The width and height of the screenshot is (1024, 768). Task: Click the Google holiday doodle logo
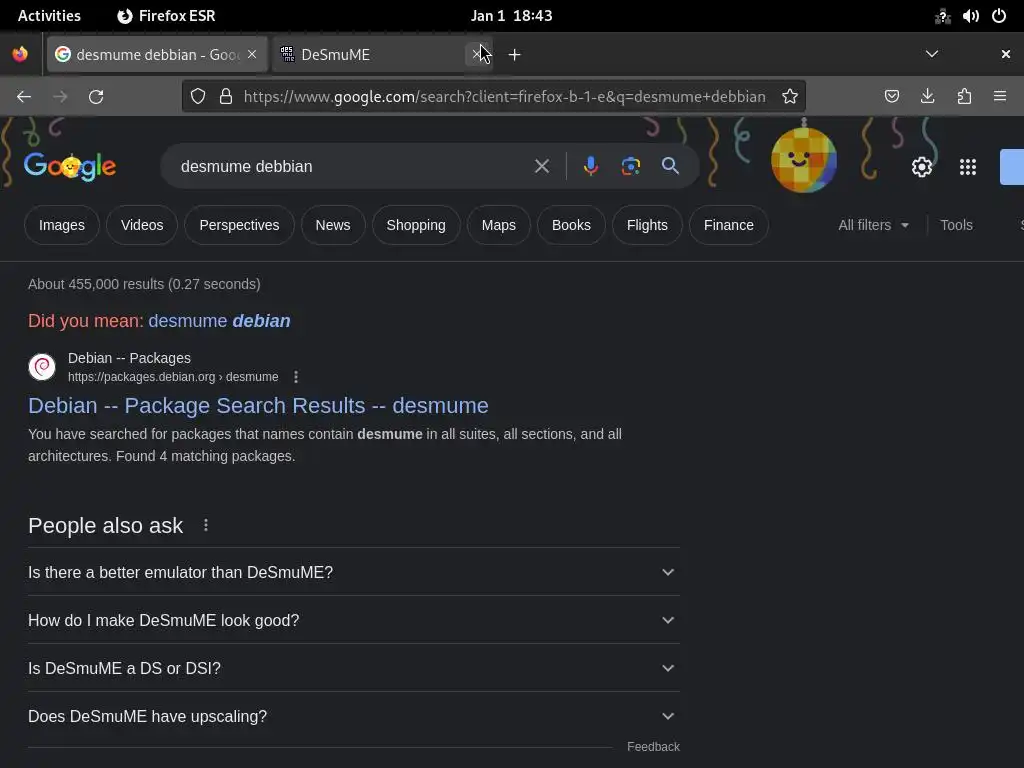point(70,167)
